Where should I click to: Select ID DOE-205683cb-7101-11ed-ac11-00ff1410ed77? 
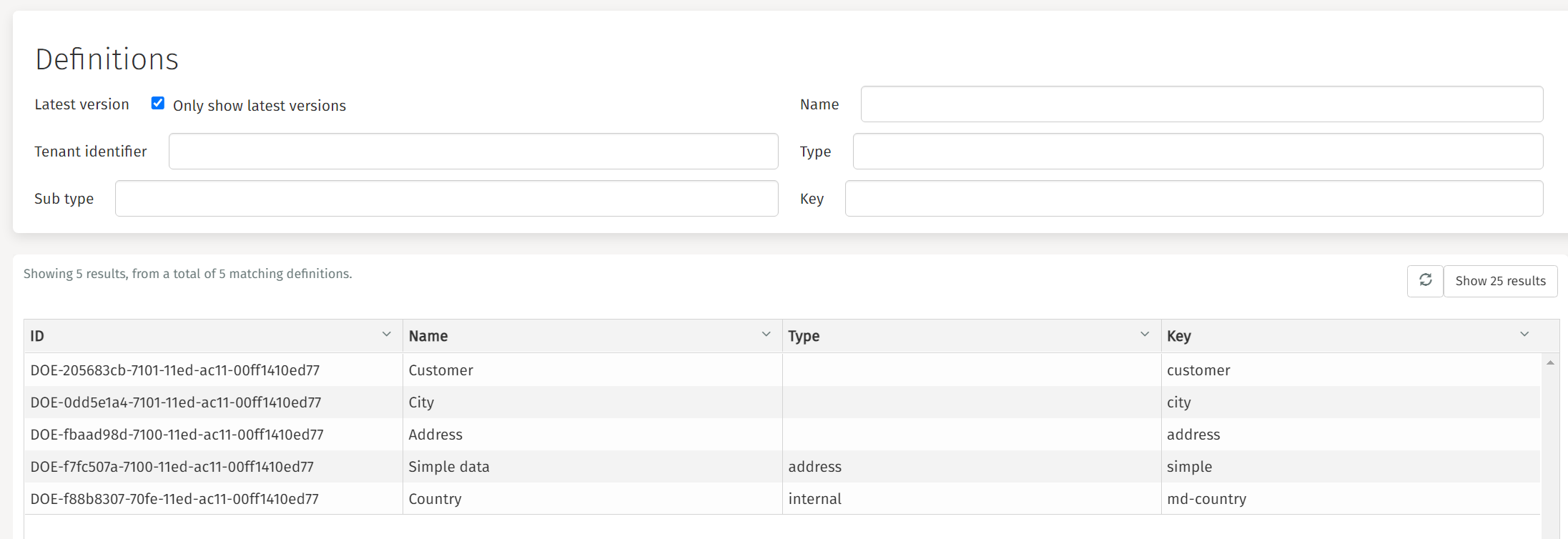(175, 370)
